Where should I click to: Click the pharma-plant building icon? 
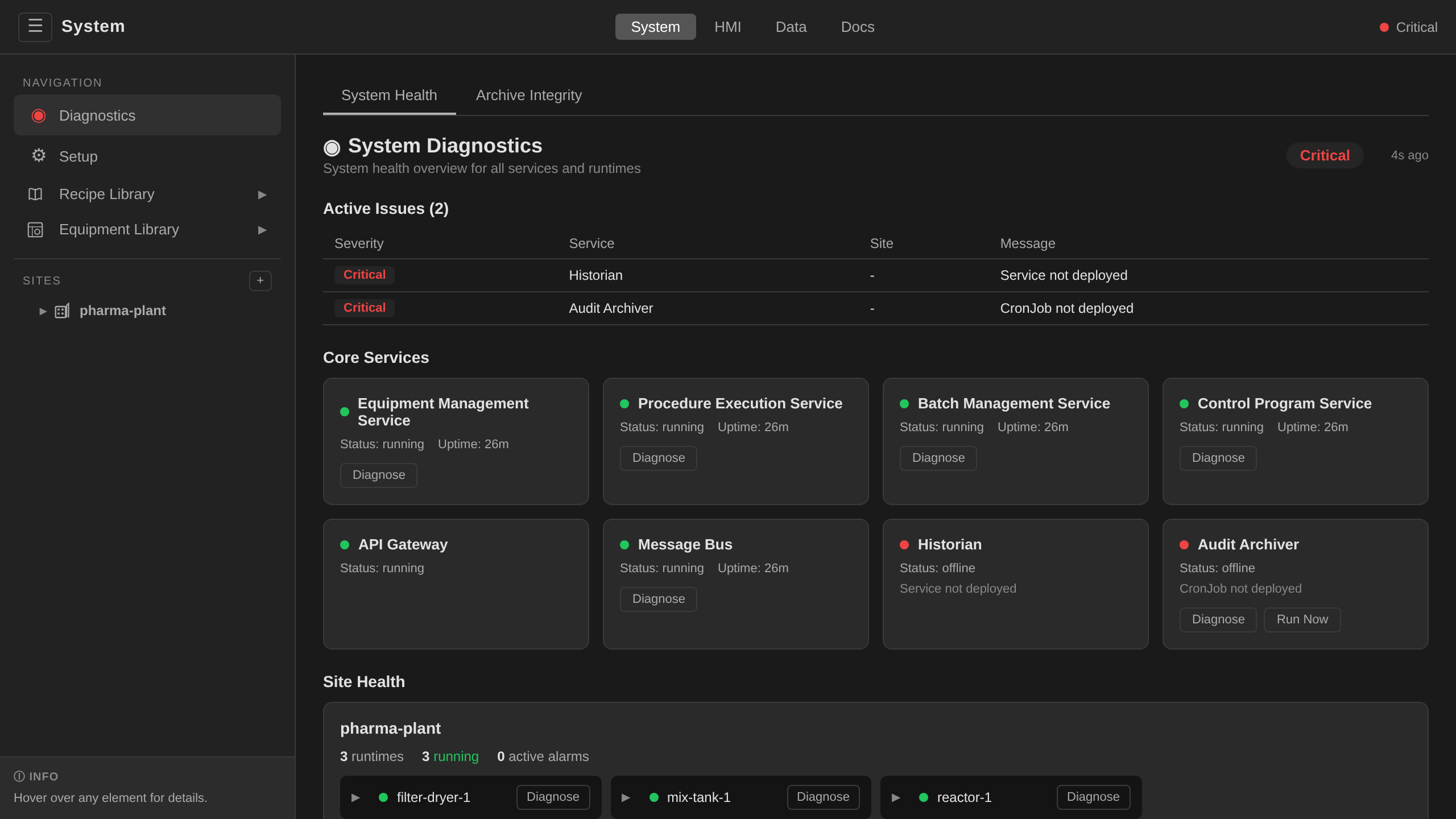point(62,311)
